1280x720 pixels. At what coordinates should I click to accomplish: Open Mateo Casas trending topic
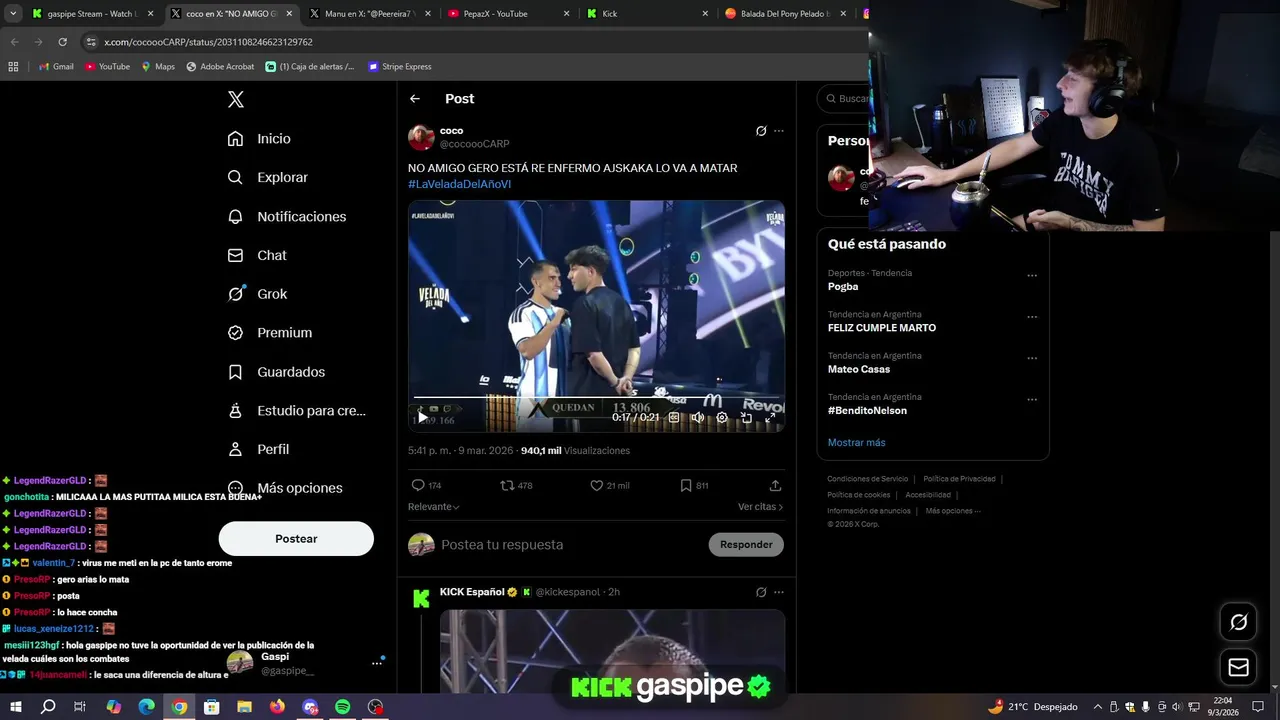859,369
